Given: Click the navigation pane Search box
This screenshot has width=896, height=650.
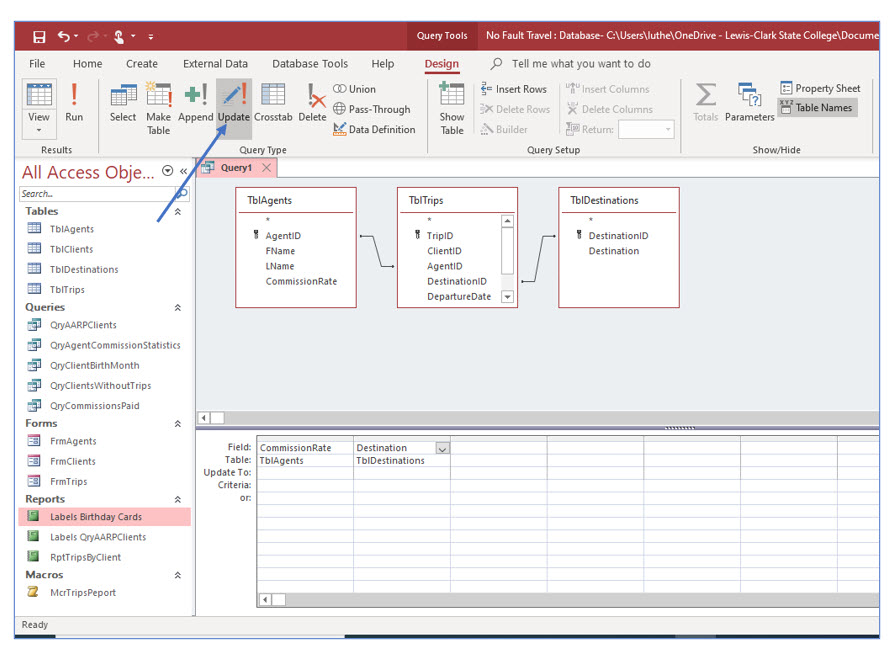Looking at the screenshot, I should point(97,194).
